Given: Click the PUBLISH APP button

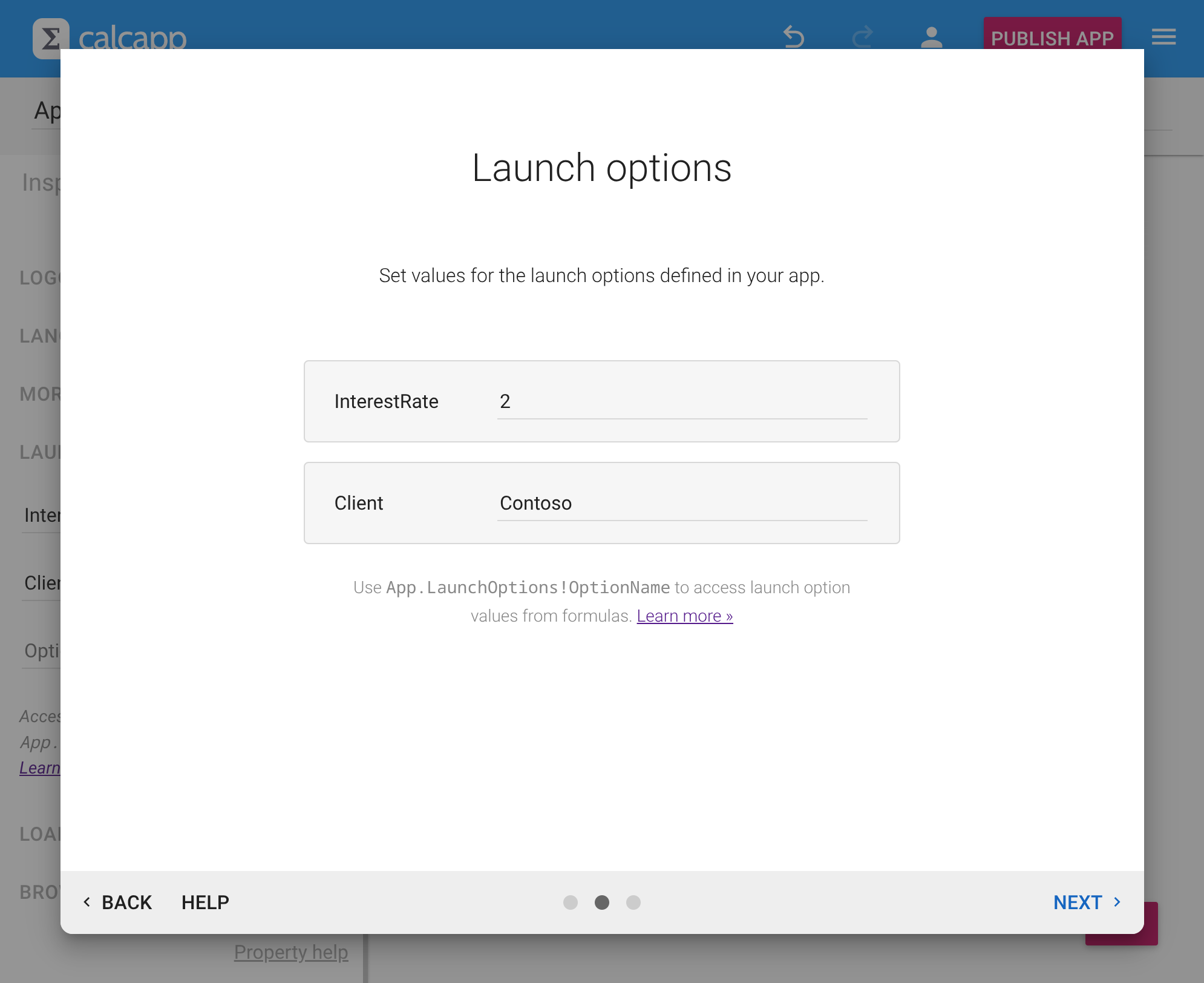Looking at the screenshot, I should tap(1053, 37).
